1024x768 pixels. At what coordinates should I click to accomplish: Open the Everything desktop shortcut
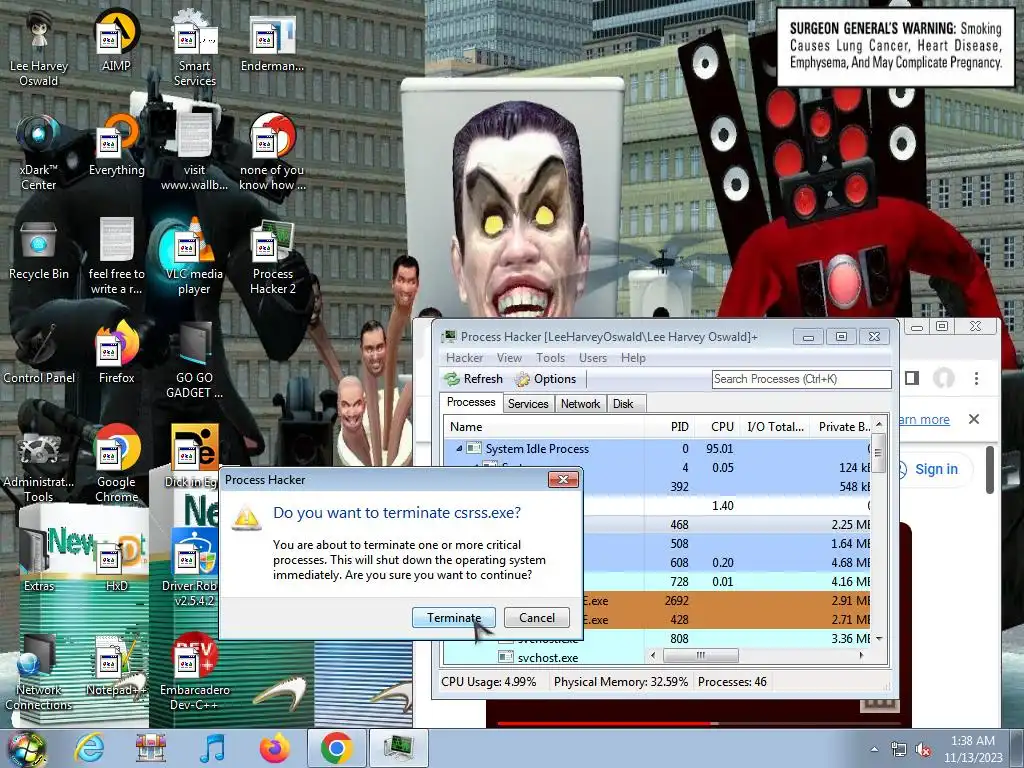pos(116,146)
